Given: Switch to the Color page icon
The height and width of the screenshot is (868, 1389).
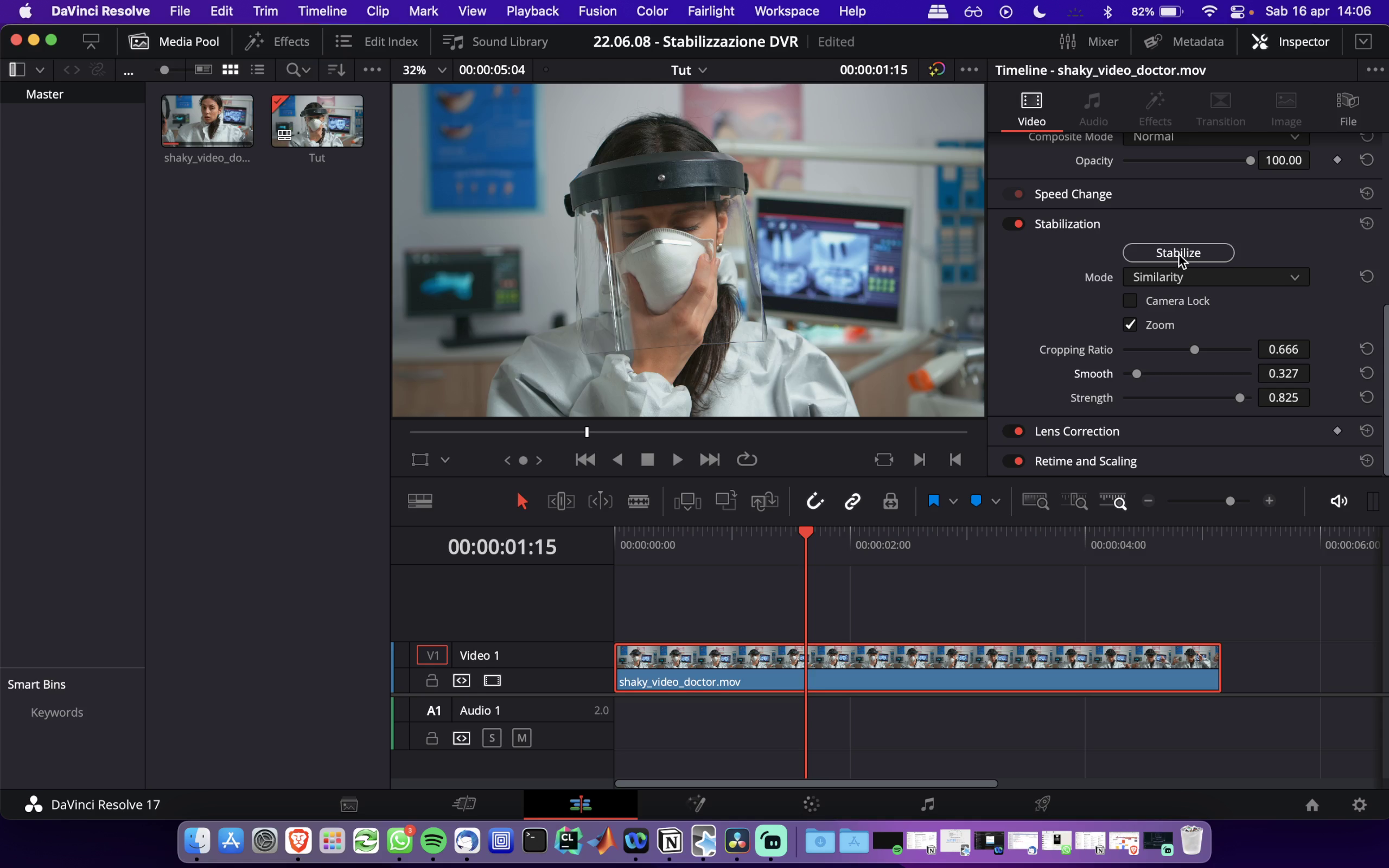Looking at the screenshot, I should (812, 803).
